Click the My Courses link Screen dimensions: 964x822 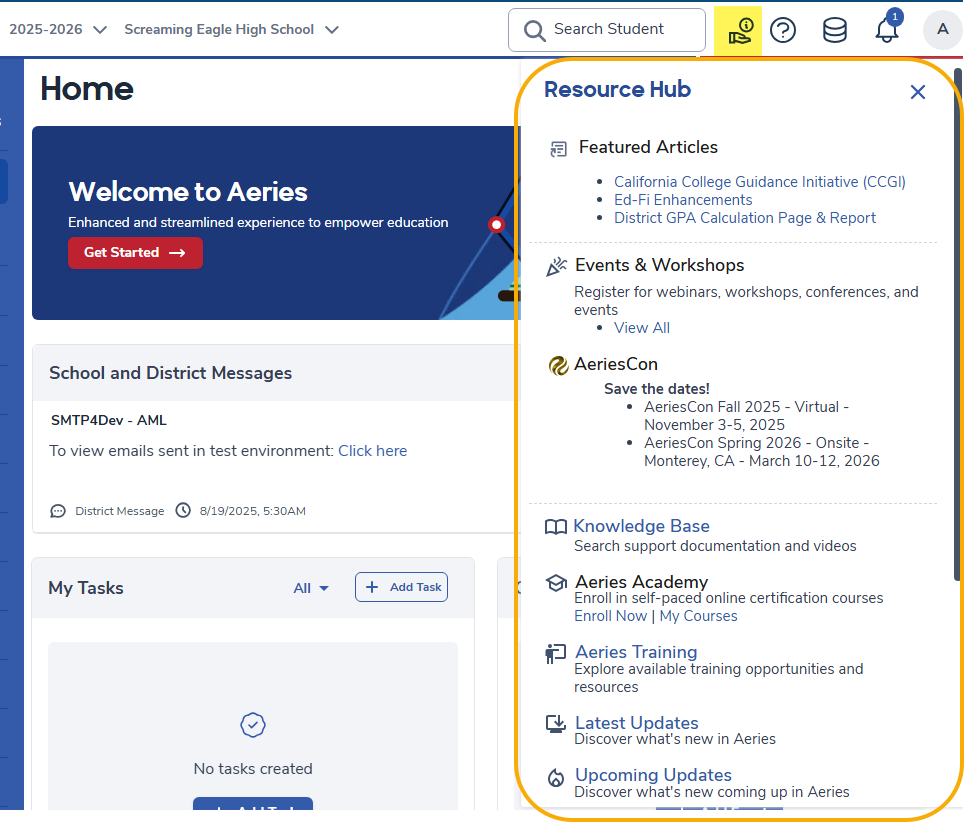[x=698, y=616]
